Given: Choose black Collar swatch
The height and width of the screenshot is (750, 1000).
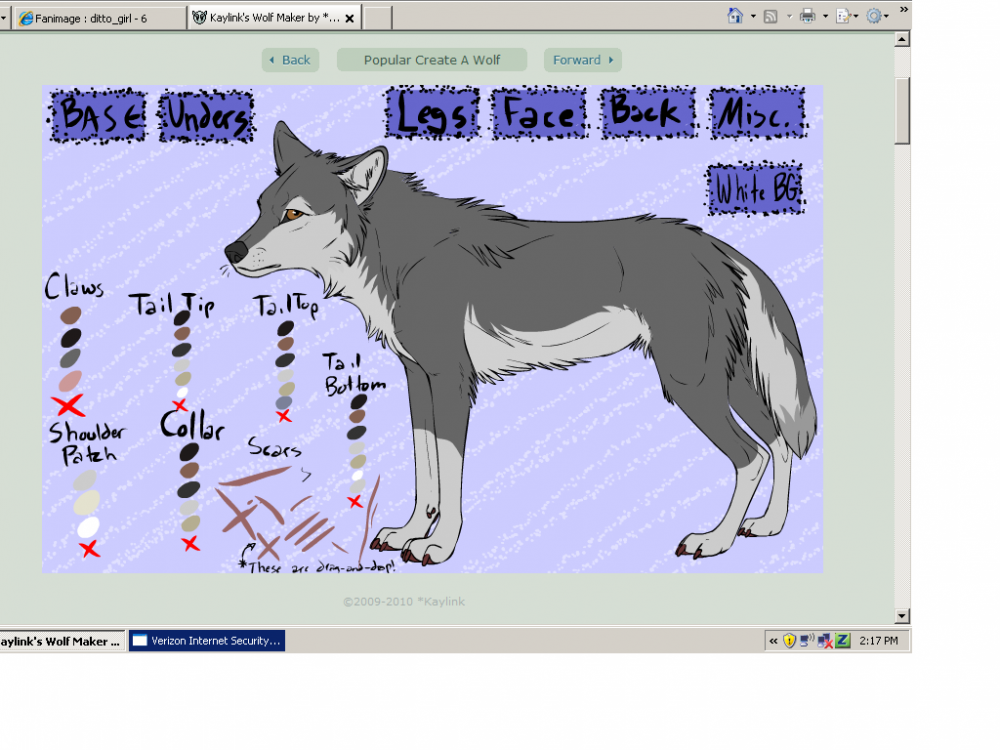Looking at the screenshot, I should tap(189, 452).
